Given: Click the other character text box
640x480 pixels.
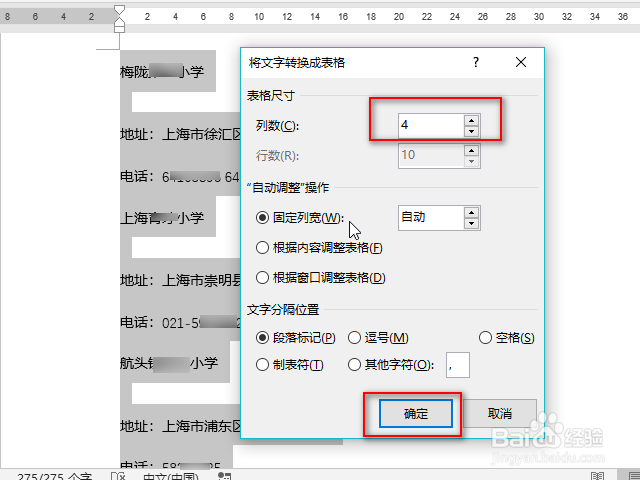Looking at the screenshot, I should point(458,365).
